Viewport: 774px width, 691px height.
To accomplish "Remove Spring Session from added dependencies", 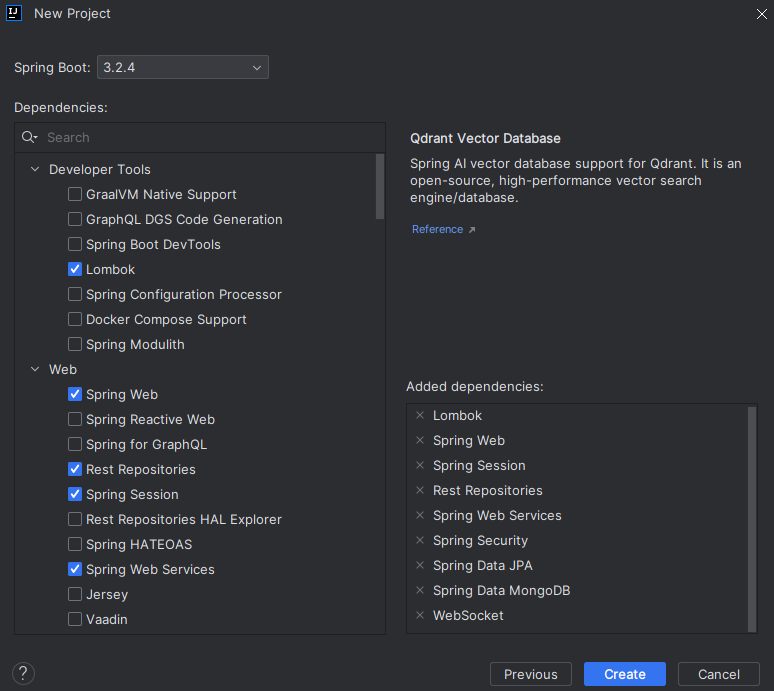I will [x=420, y=466].
